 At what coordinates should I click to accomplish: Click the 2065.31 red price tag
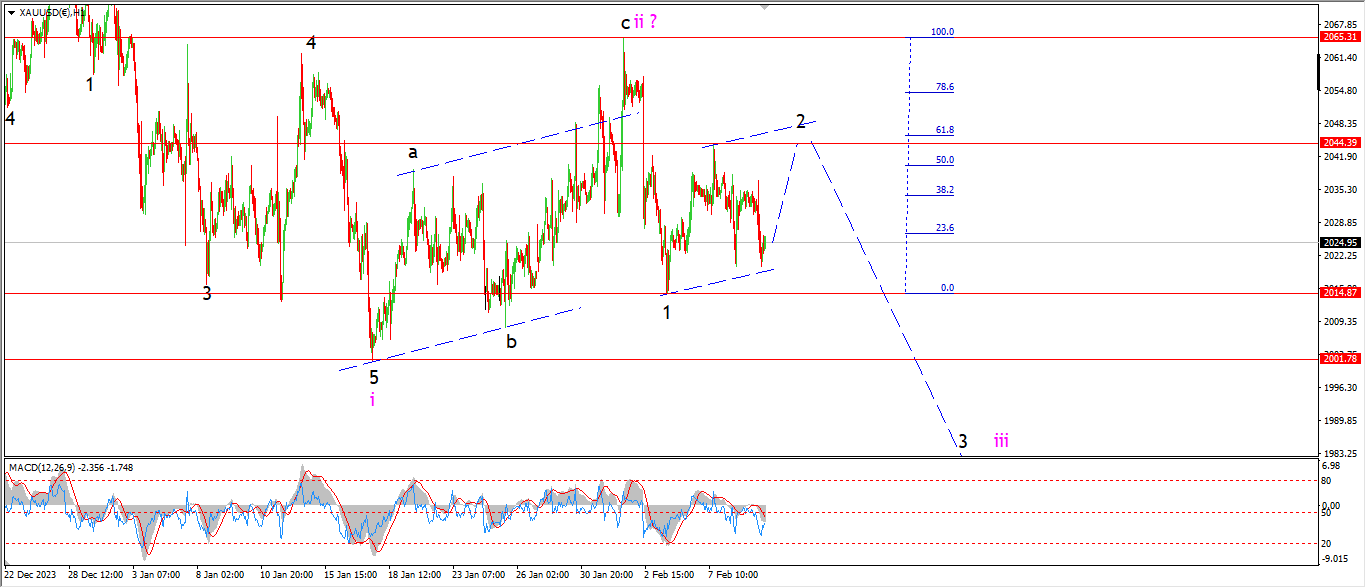1338,37
